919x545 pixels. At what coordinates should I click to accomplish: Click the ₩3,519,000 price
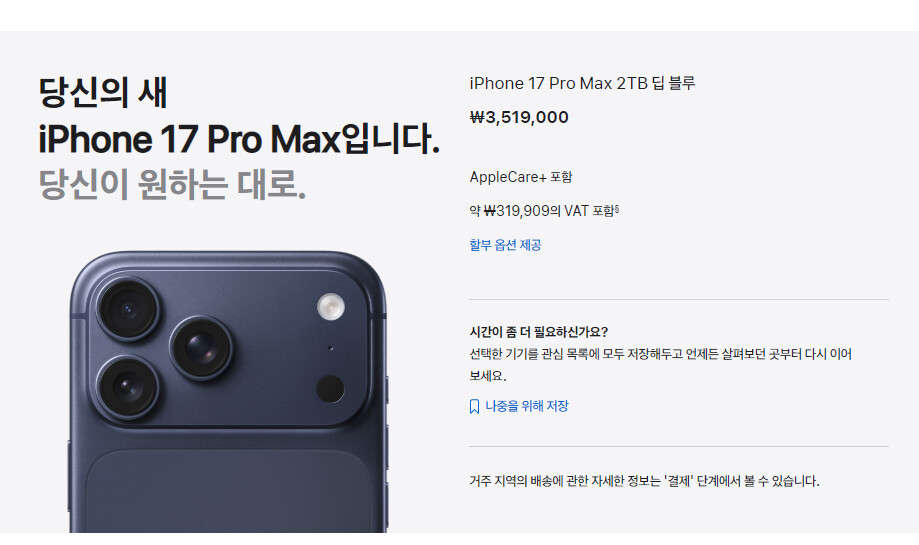tap(519, 117)
